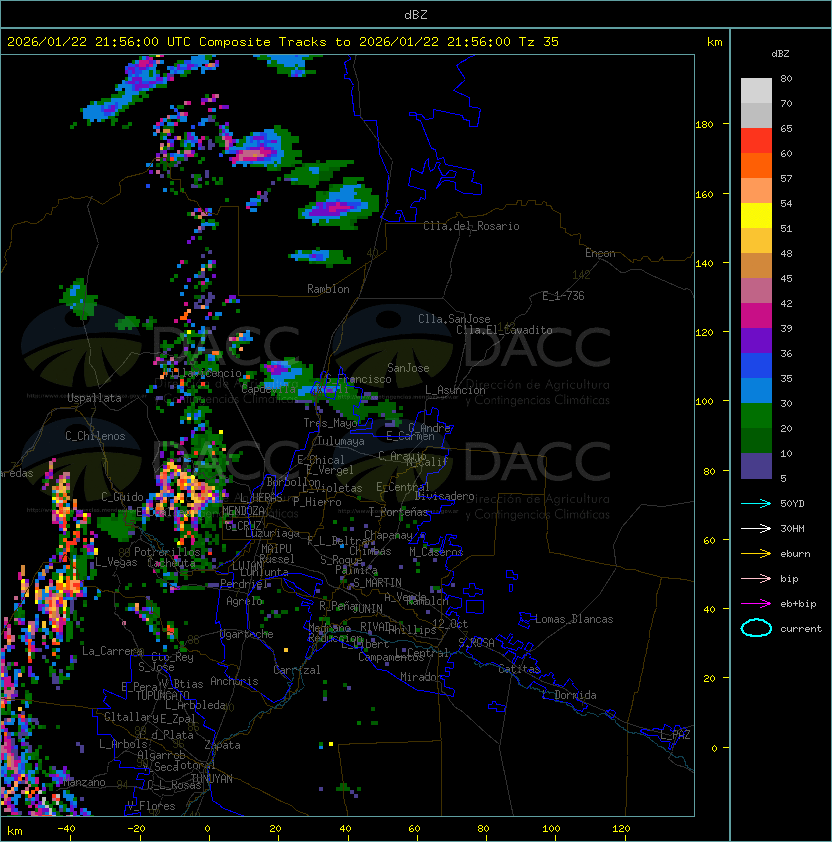Click the Composite Tracks timestamp header line
This screenshot has width=832, height=842.
click(283, 42)
